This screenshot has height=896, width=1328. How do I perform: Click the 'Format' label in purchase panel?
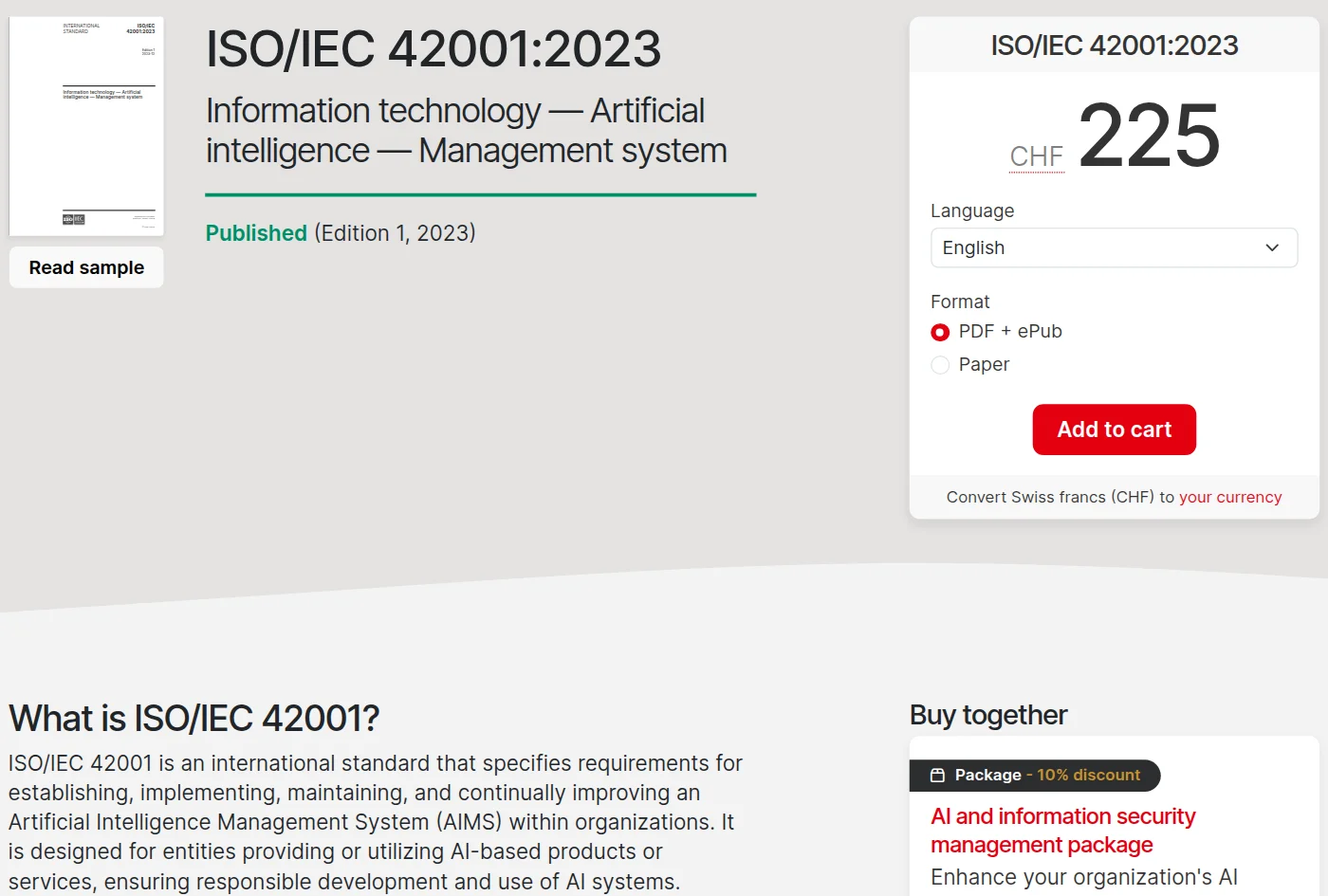coord(960,302)
